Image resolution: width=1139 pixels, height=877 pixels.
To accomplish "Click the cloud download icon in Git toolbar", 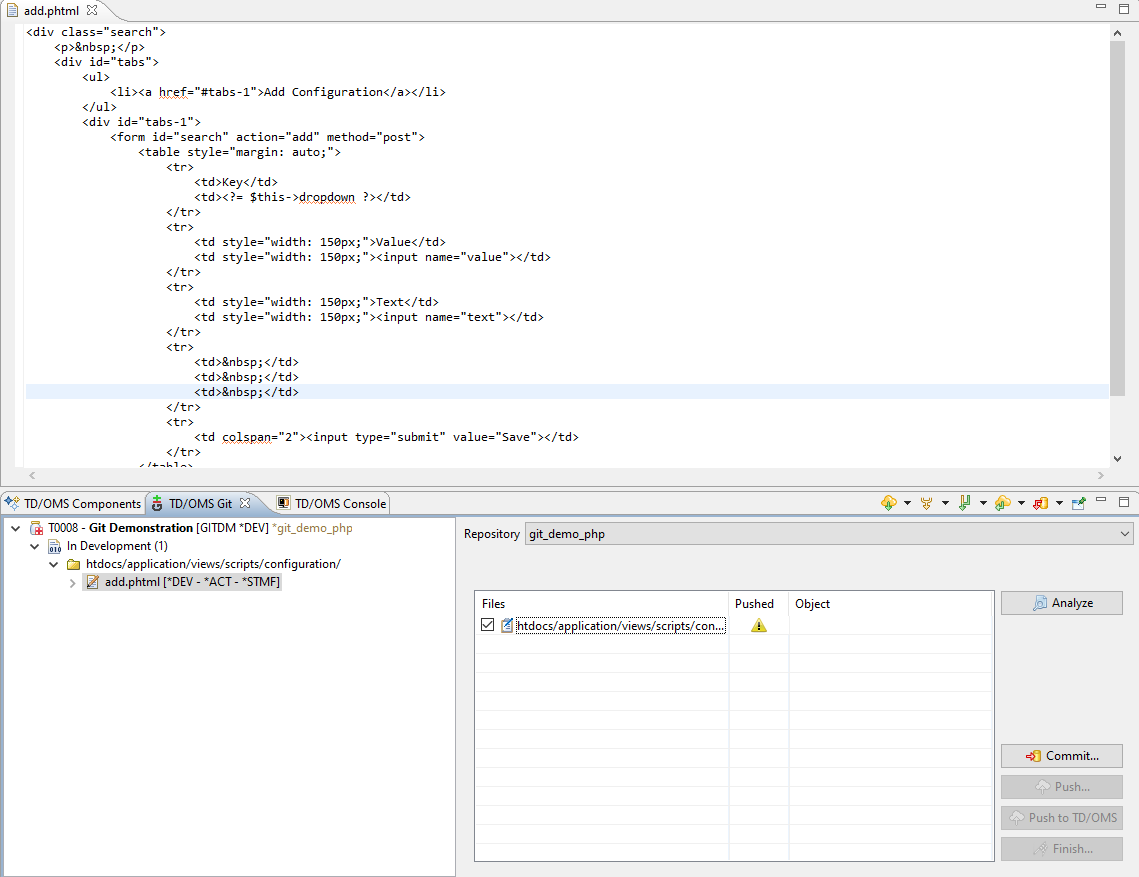I will point(888,503).
